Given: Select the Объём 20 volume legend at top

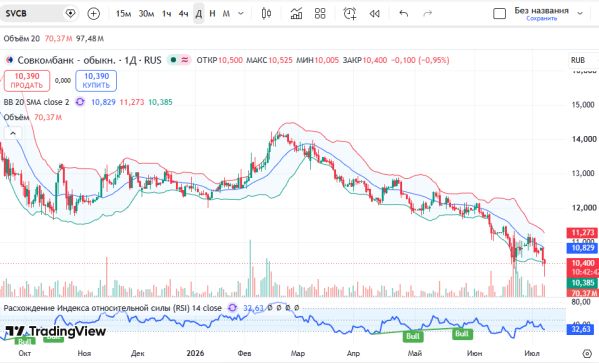Looking at the screenshot, I should point(21,39).
